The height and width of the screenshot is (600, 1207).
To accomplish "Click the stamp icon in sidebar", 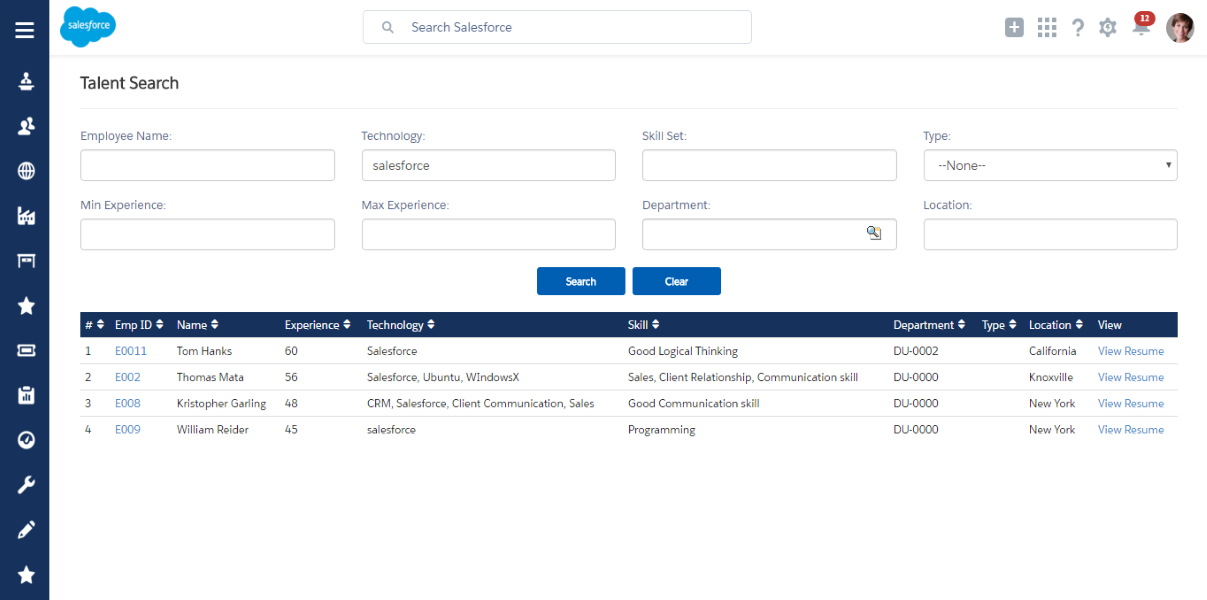I will (x=27, y=81).
